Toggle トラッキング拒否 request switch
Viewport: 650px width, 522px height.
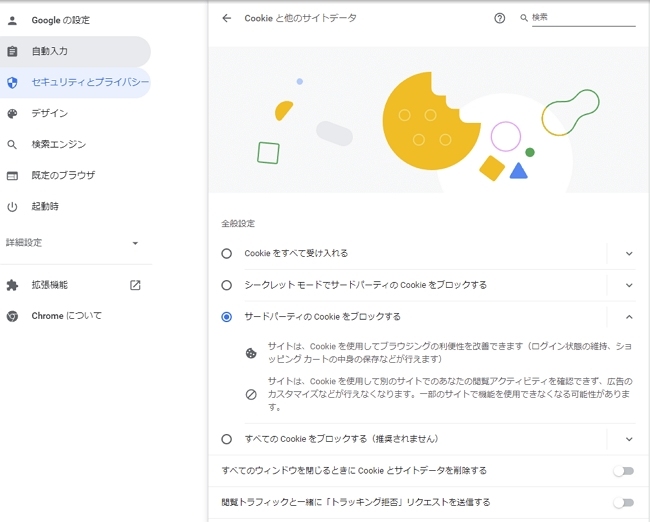click(624, 503)
